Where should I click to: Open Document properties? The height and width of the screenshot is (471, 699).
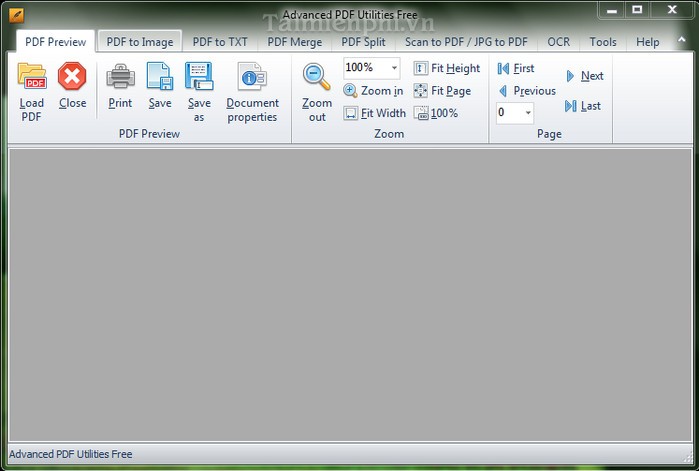[252, 93]
